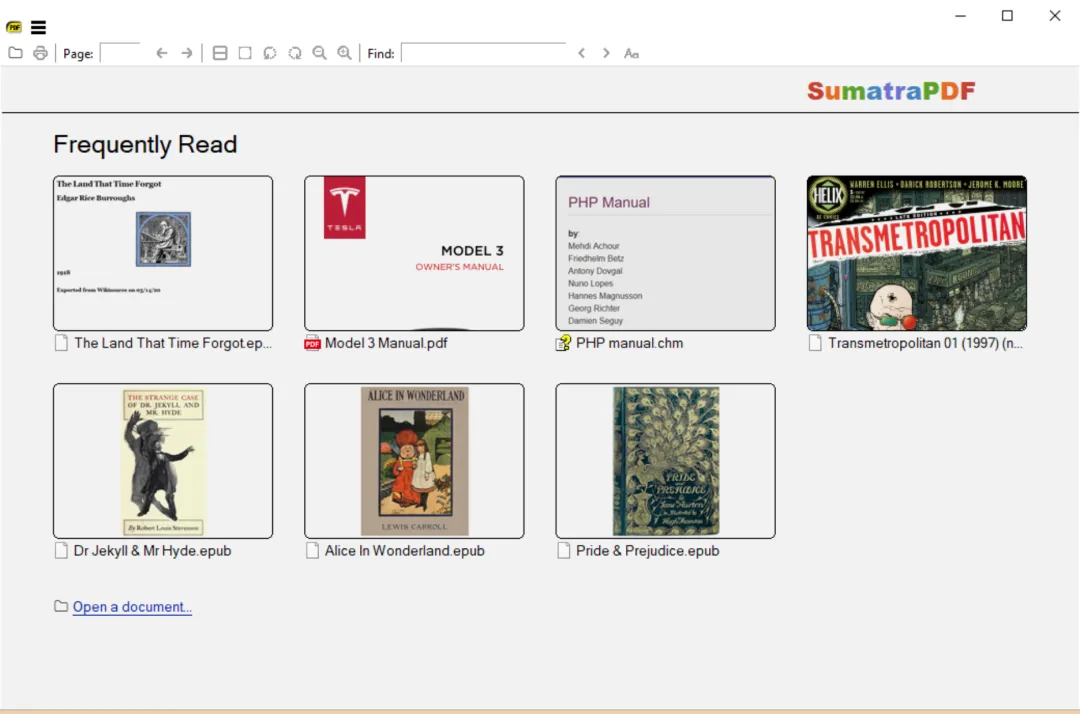Select the Fit Page single view icon

[245, 53]
